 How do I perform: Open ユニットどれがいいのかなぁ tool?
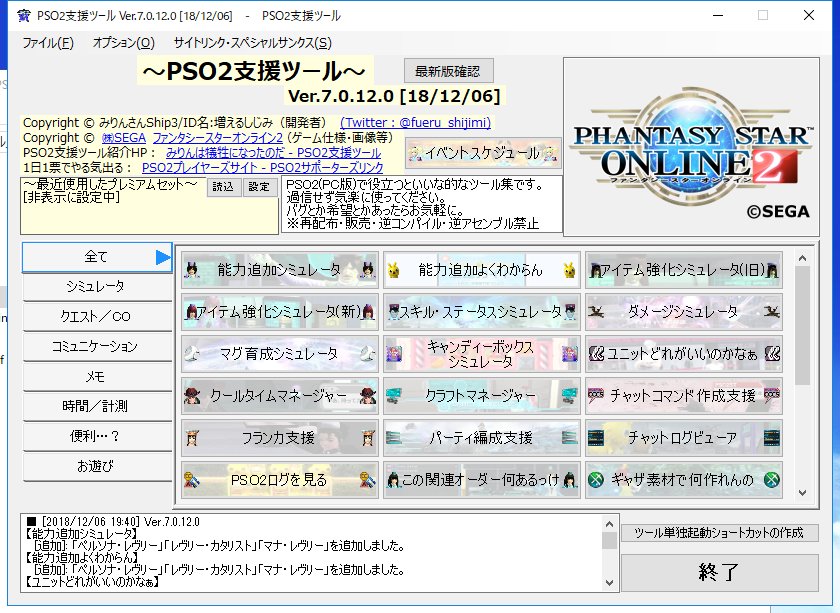684,354
